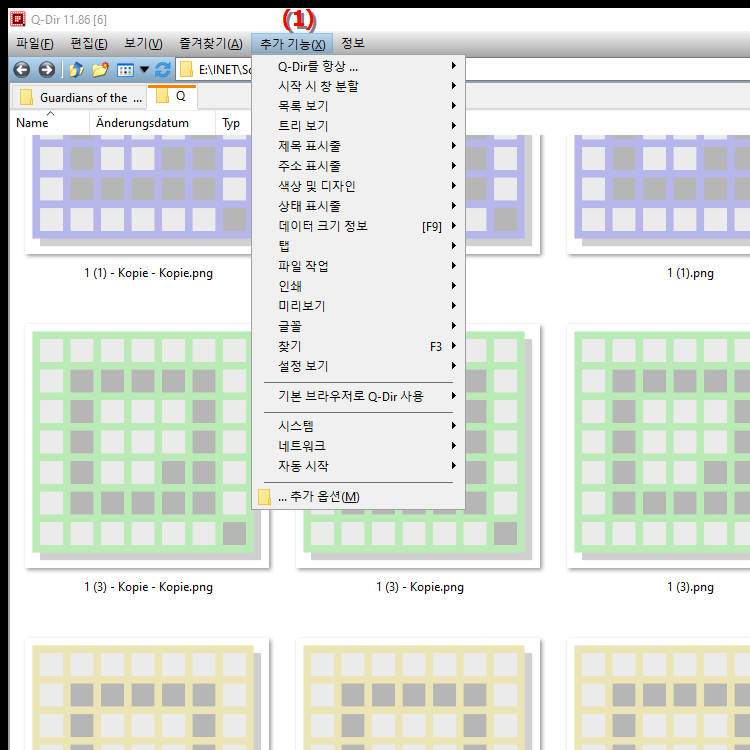
Task: Open the ... 추가 옵션(M) entry
Action: pos(358,496)
